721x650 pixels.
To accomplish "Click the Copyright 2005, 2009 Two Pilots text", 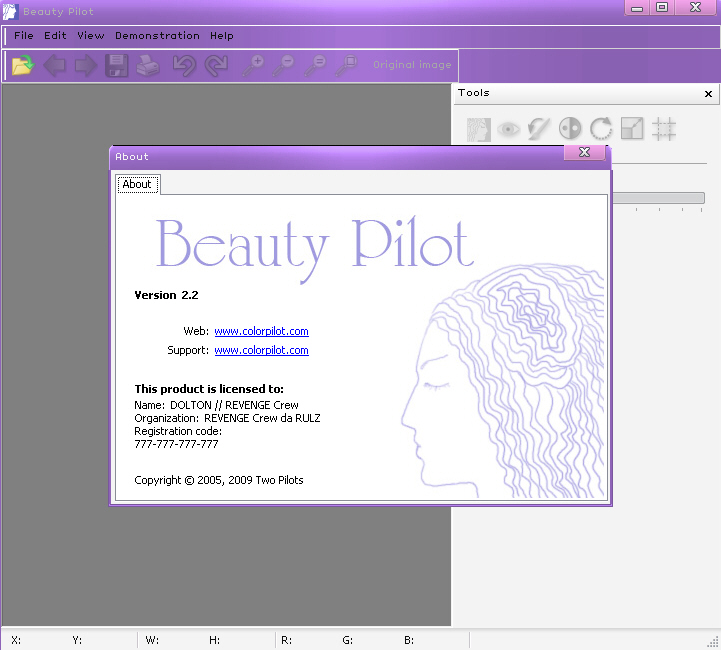I will tap(218, 480).
